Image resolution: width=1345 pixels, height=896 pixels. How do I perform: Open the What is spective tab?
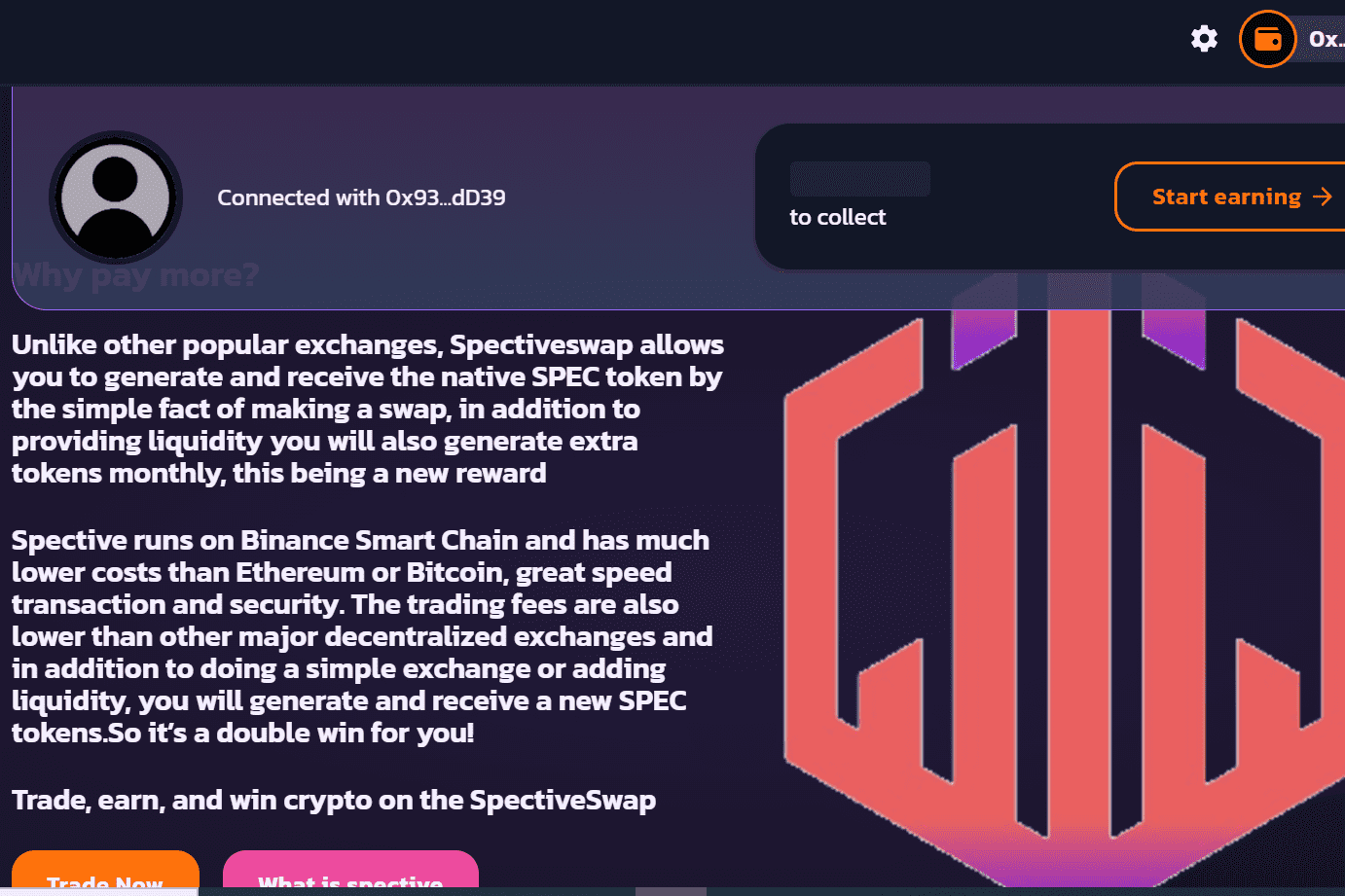[350, 878]
